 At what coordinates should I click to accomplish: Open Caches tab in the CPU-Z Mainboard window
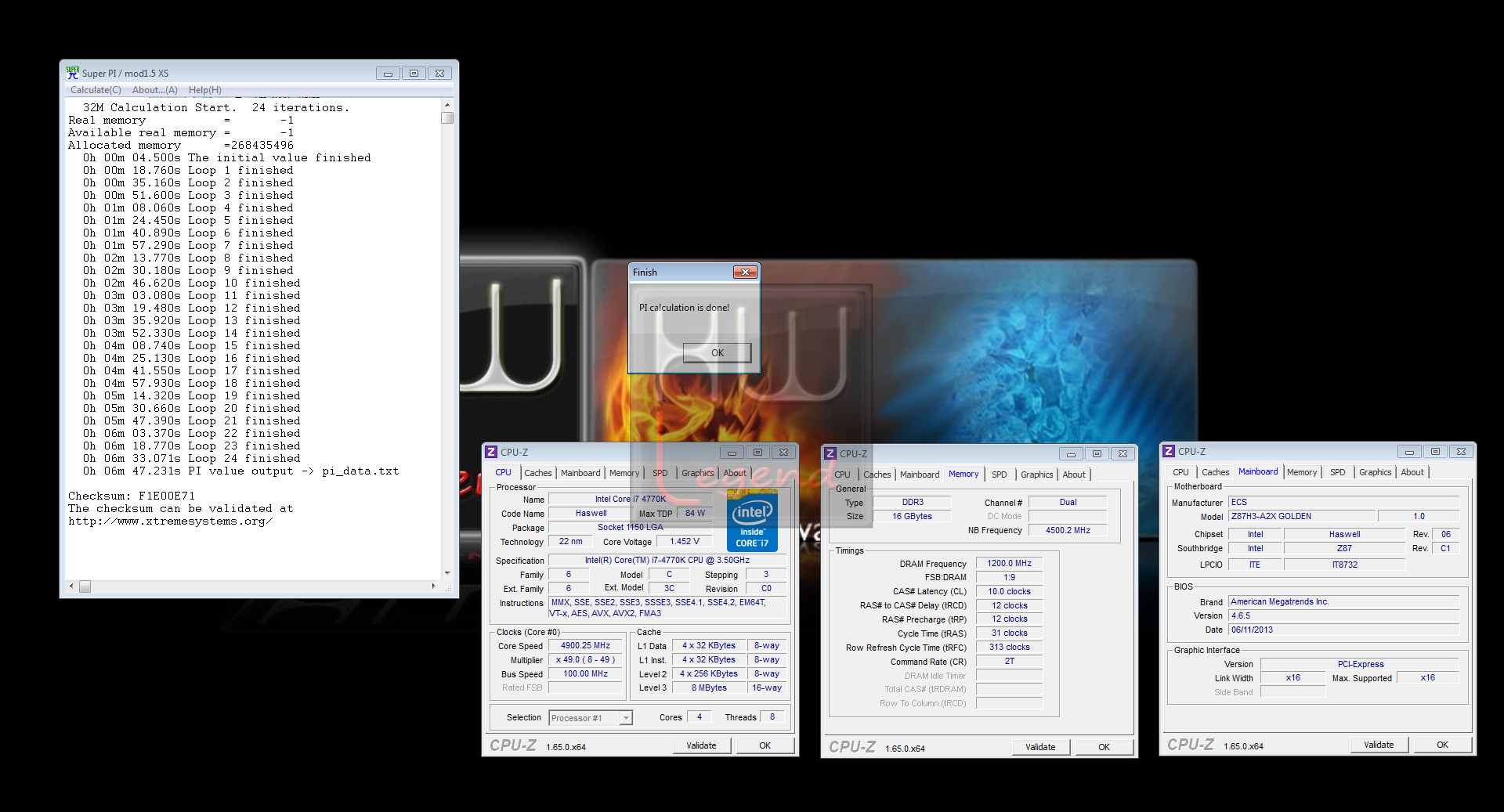coord(1216,472)
